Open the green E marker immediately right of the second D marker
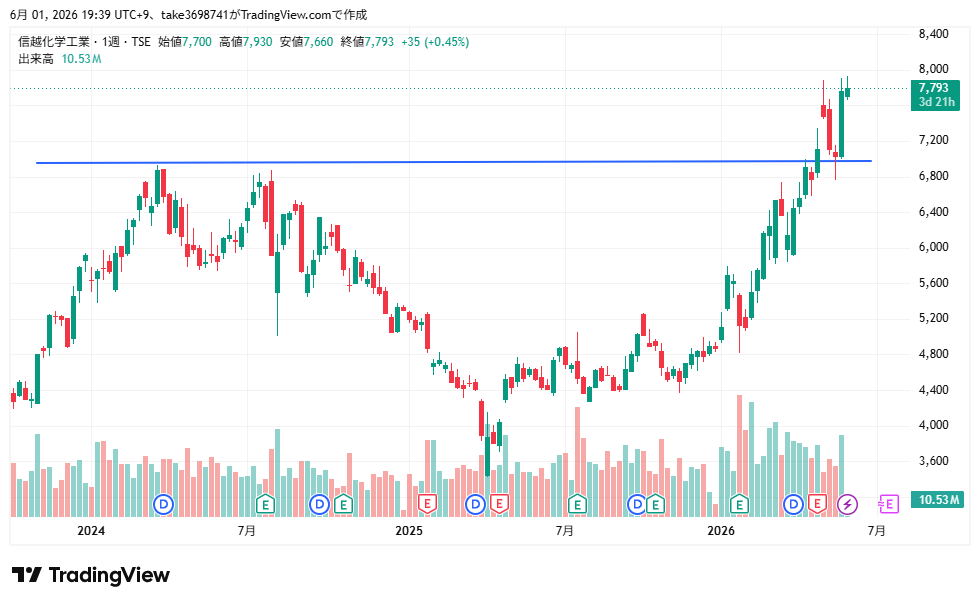This screenshot has height=605, width=980. click(x=342, y=504)
